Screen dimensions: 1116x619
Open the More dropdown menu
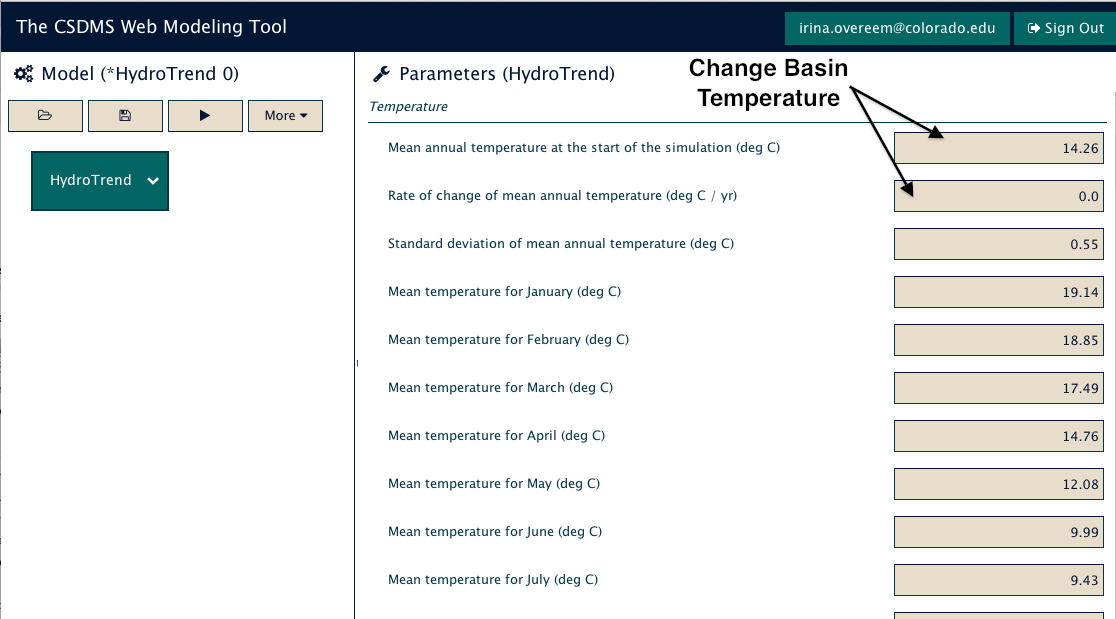[285, 116]
